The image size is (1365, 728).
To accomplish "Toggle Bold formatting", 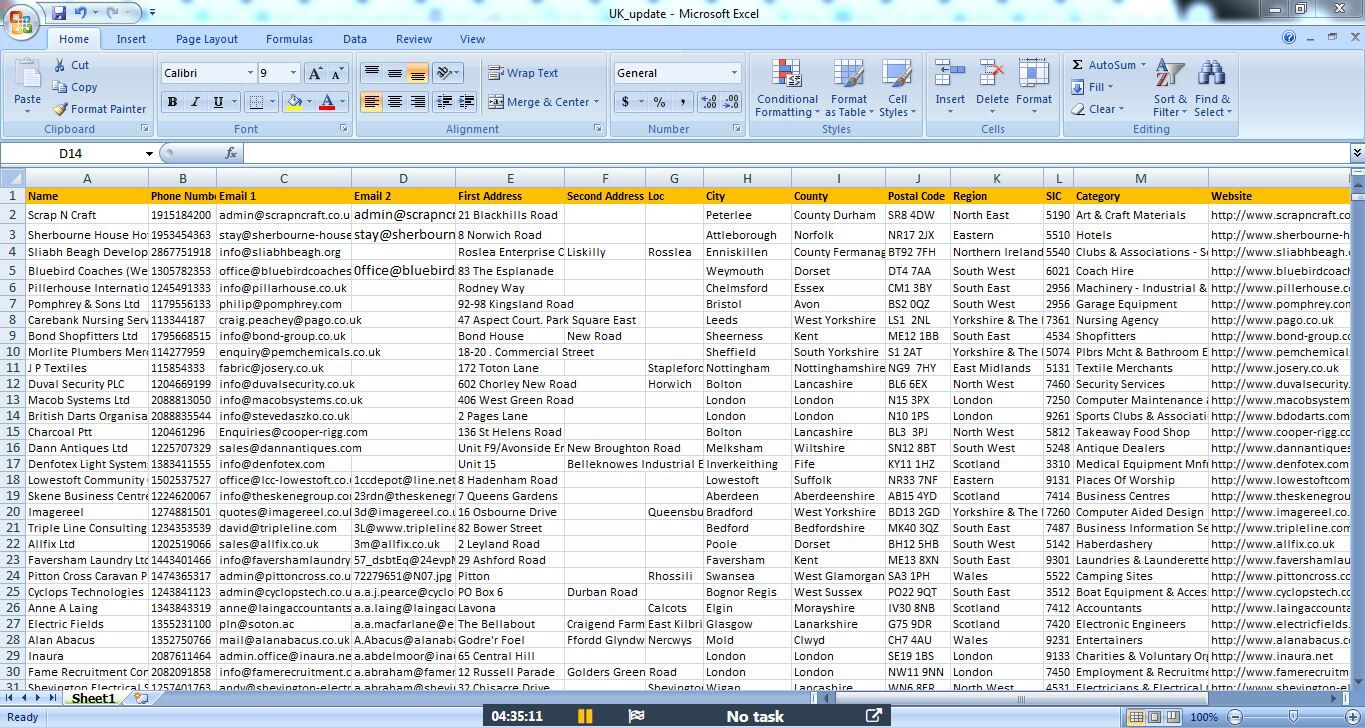I will (172, 102).
